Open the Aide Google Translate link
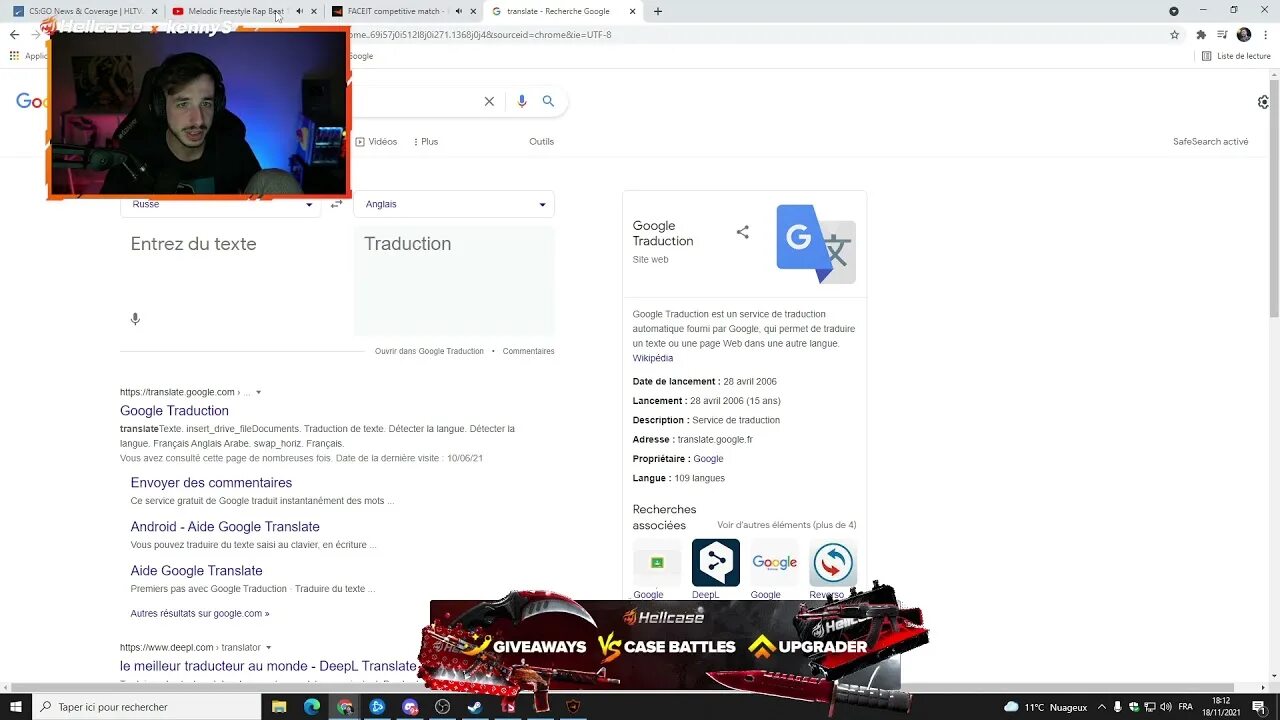This screenshot has height=720, width=1280. tap(196, 571)
